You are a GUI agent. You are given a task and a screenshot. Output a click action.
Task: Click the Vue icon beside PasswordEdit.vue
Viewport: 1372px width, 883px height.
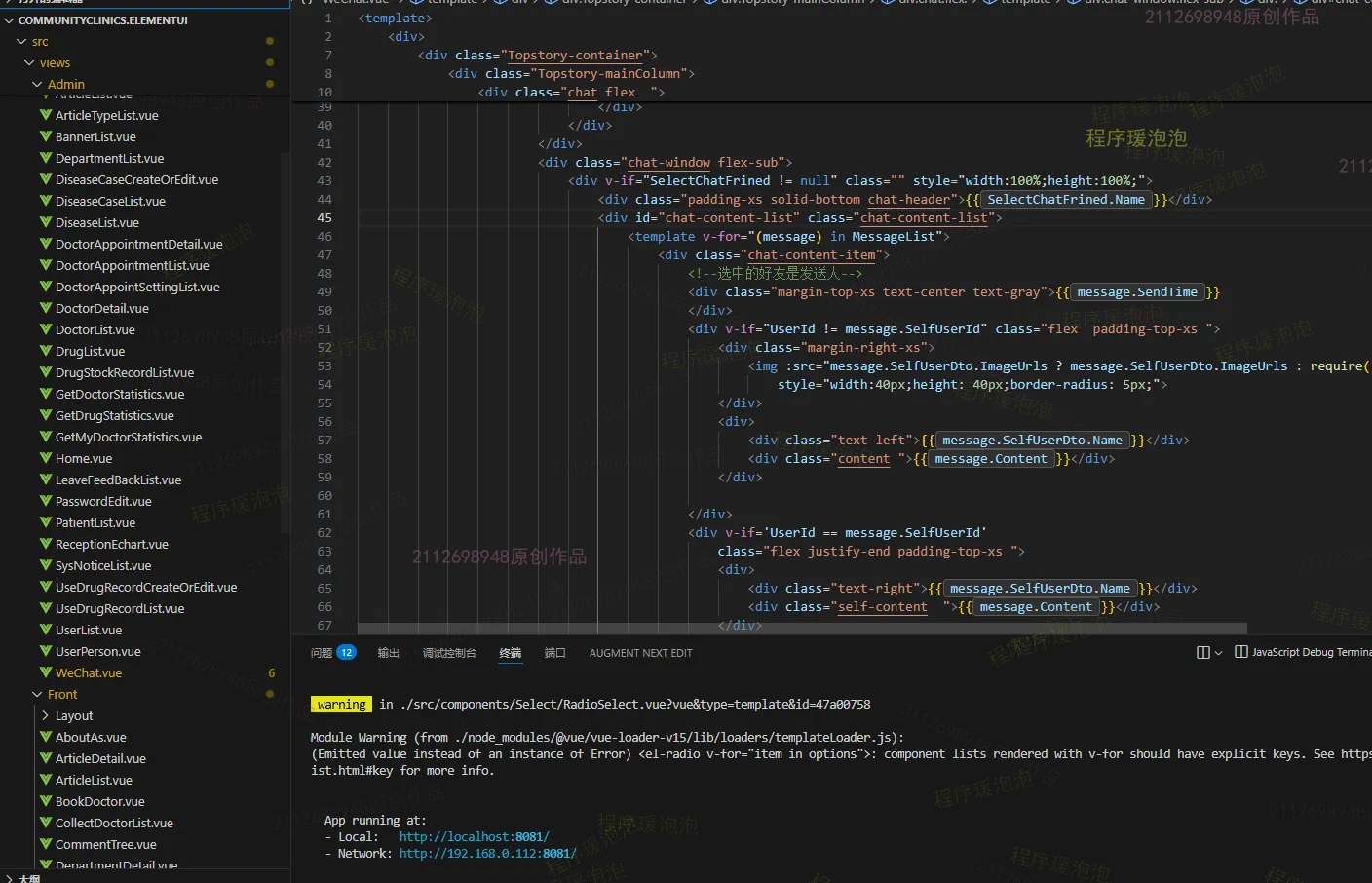[46, 501]
